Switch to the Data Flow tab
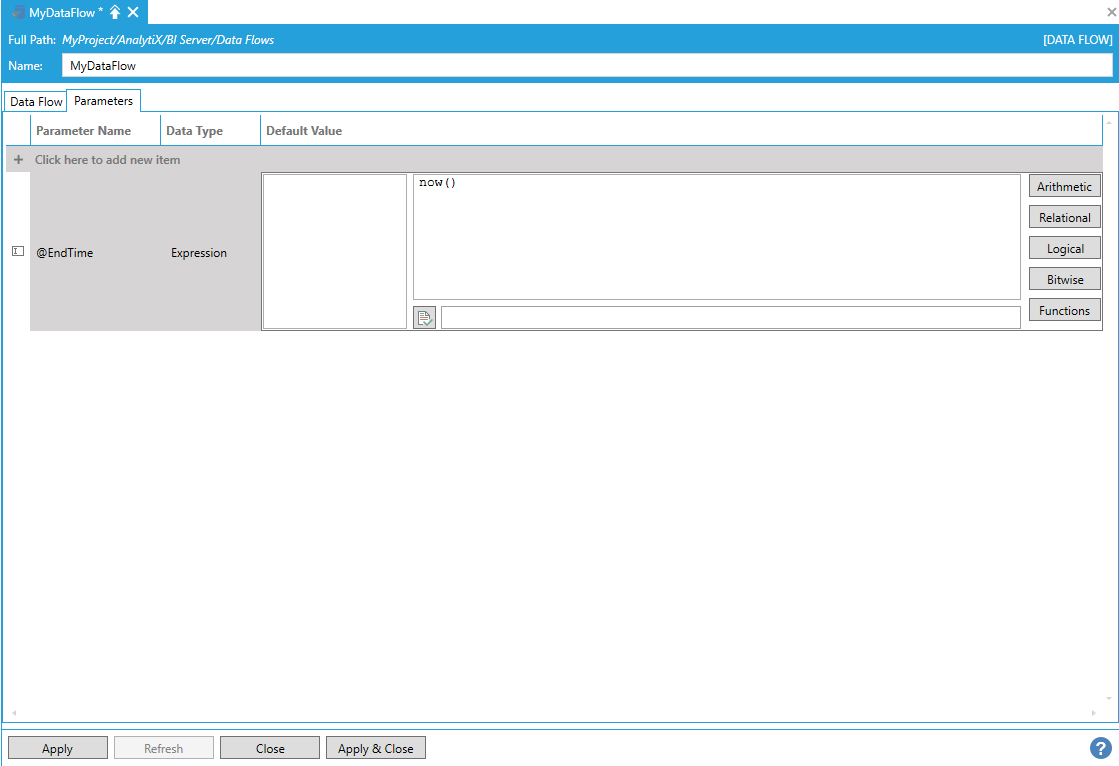 36,102
